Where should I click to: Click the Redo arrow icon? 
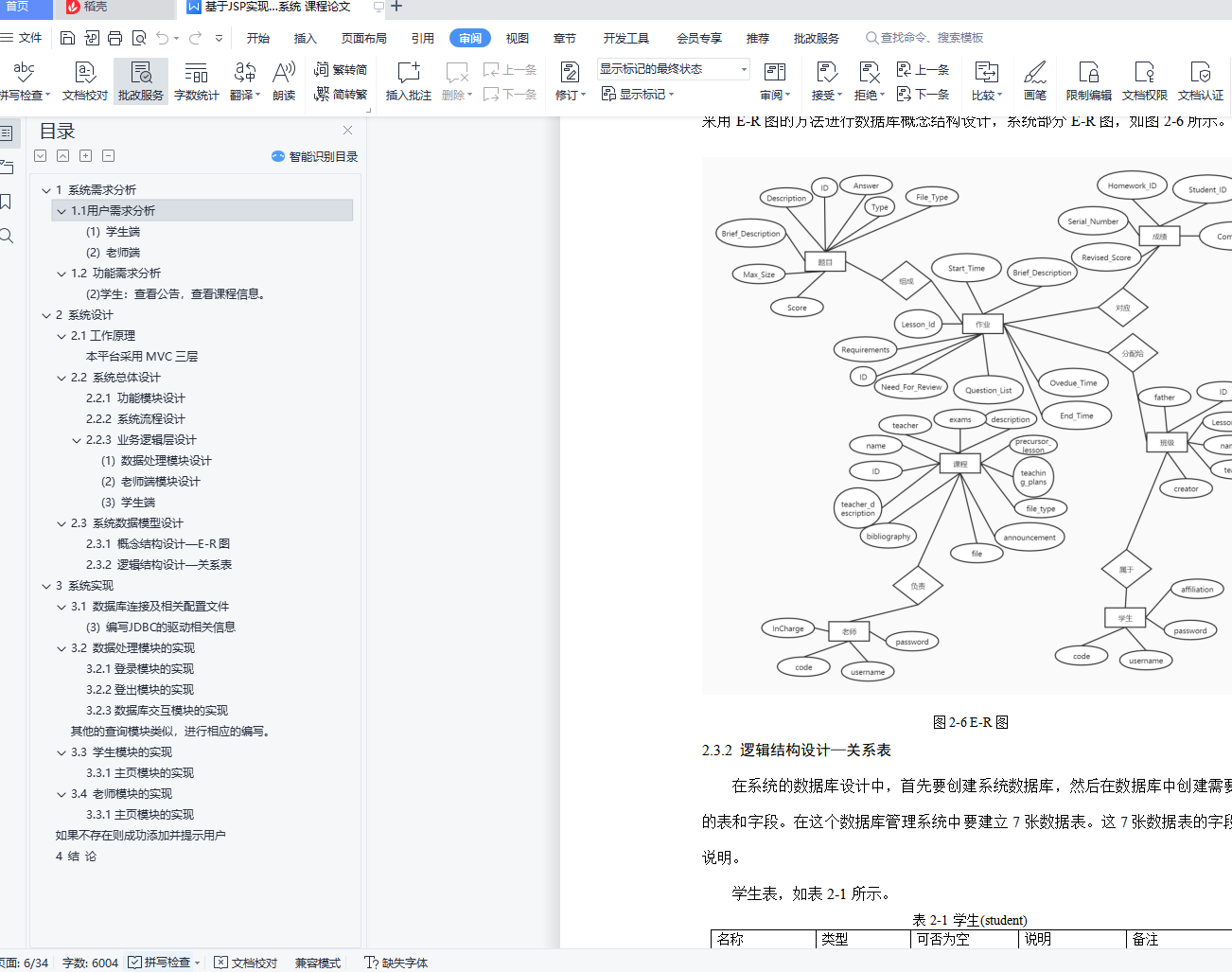195,38
